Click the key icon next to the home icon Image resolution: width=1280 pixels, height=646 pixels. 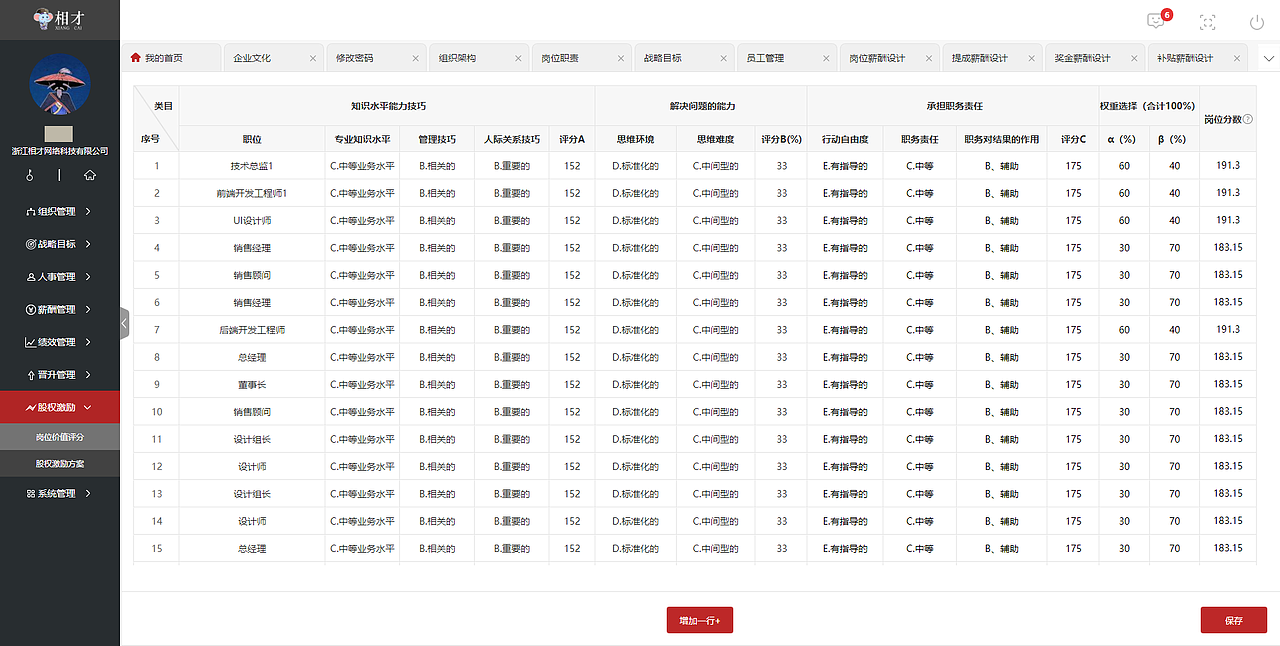click(30, 175)
